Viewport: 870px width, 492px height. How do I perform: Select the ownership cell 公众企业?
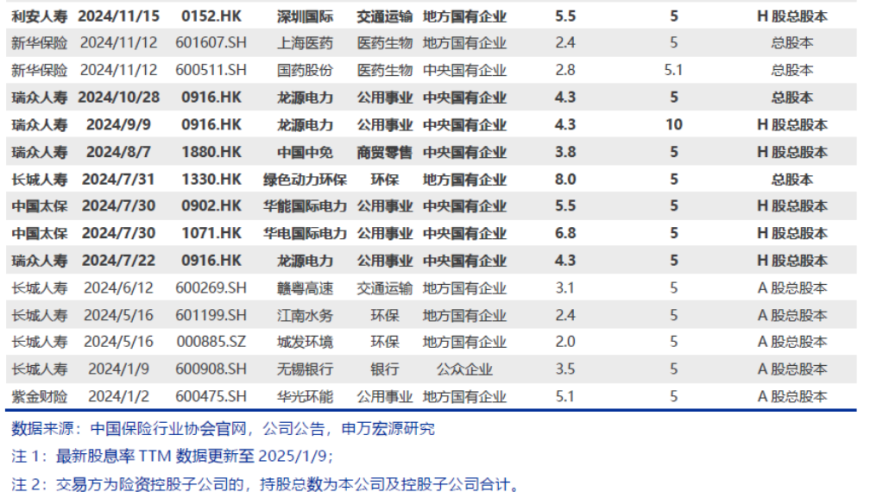[x=464, y=369]
